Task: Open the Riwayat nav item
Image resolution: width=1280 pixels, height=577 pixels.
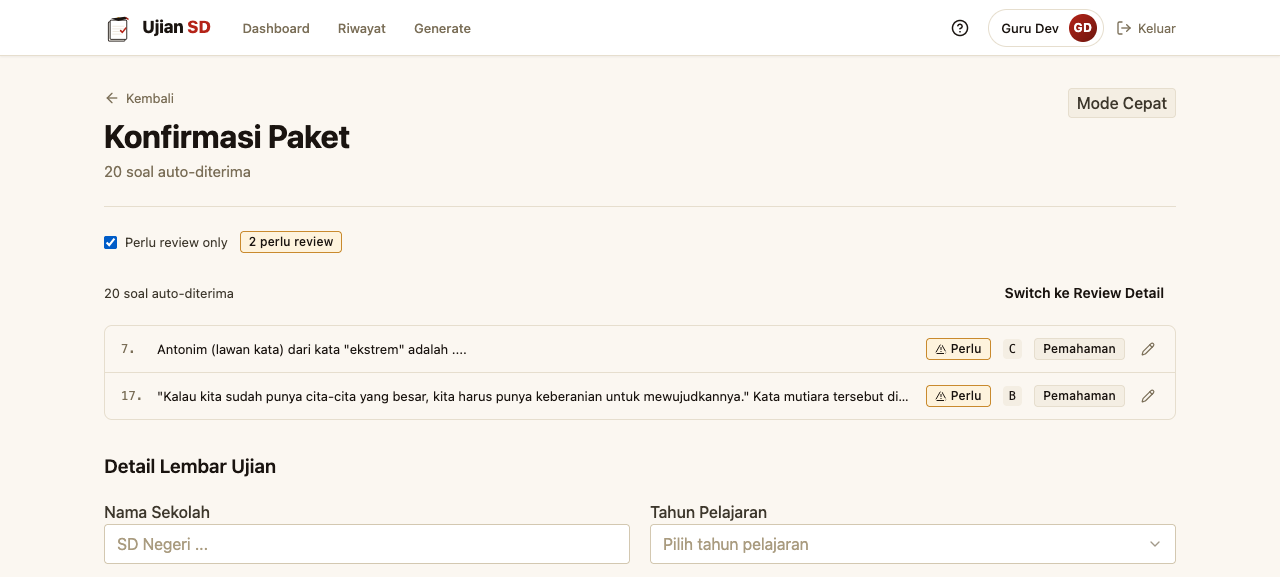Action: (x=362, y=28)
